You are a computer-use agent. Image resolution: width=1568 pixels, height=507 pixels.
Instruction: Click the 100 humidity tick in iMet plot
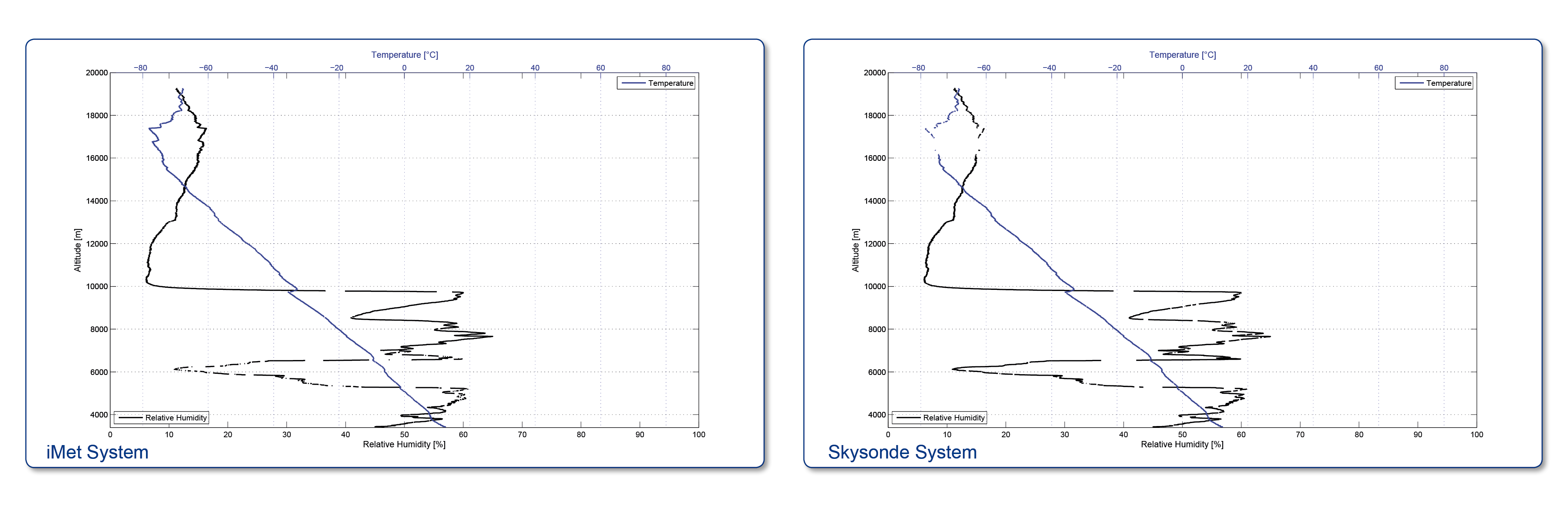click(699, 435)
